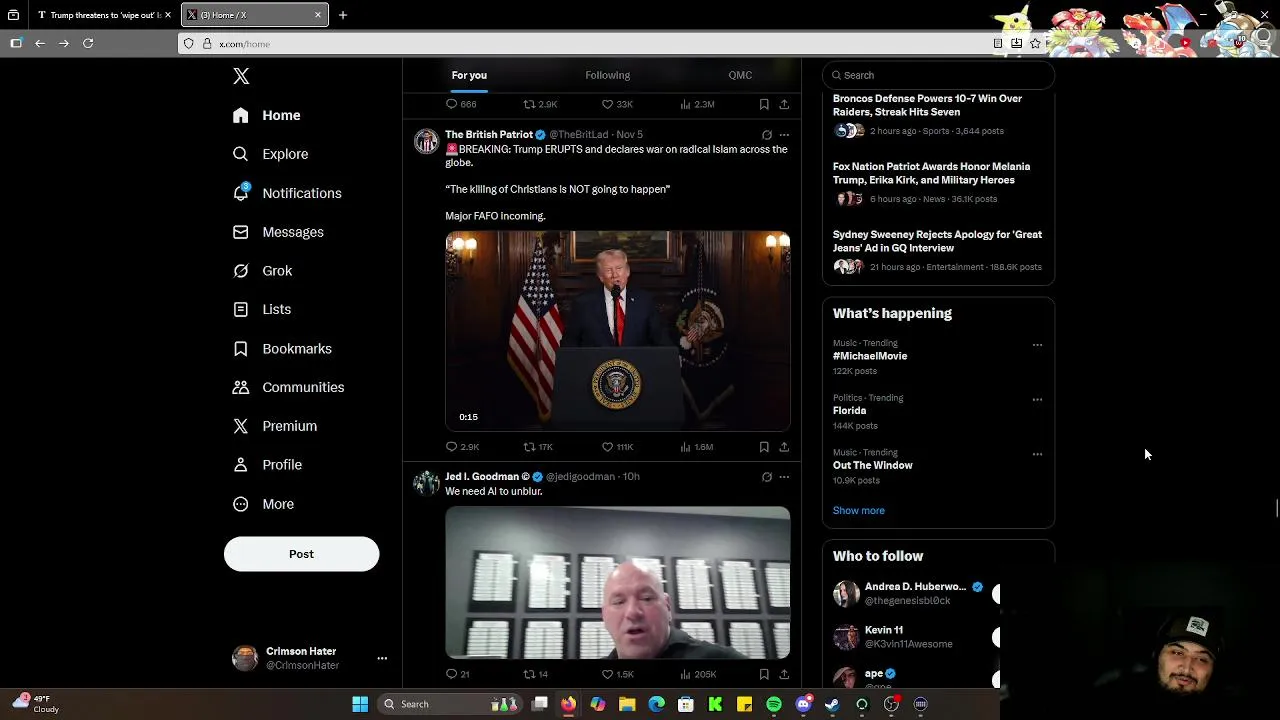The width and height of the screenshot is (1280, 720).
Task: Bookmark this page with the star icon
Action: 1035,43
